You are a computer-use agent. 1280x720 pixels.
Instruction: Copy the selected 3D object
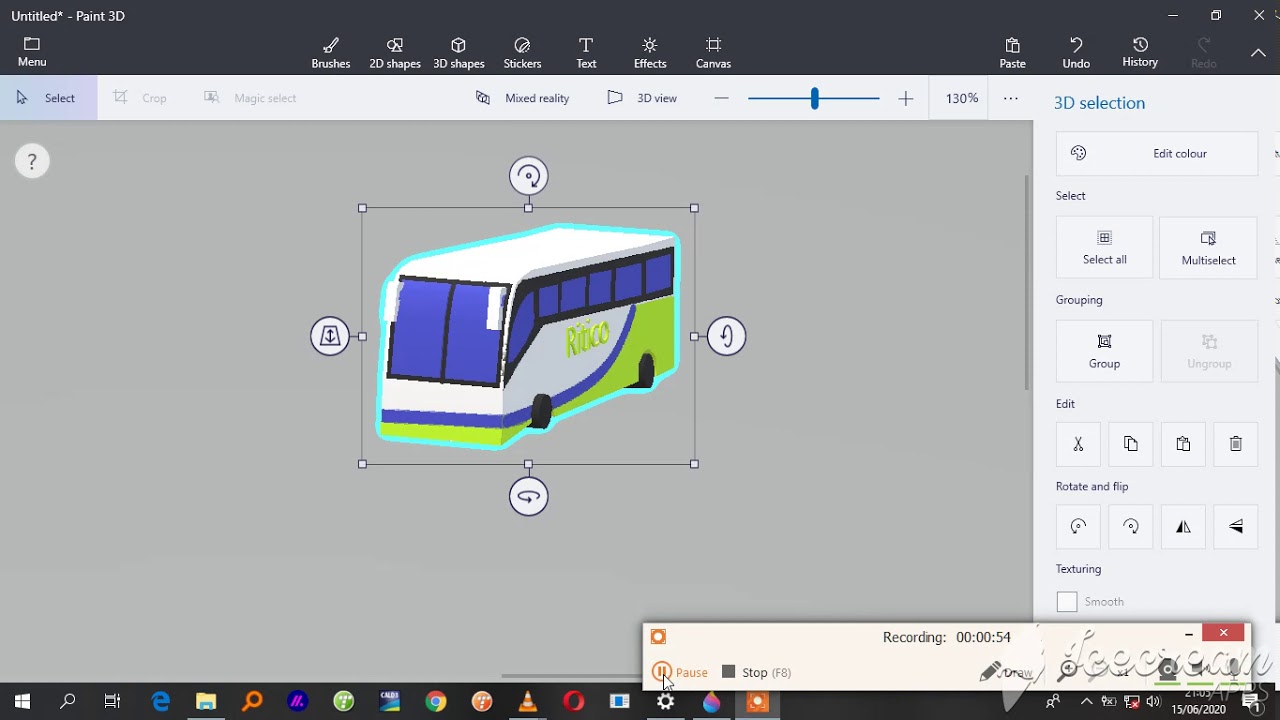tap(1130, 444)
